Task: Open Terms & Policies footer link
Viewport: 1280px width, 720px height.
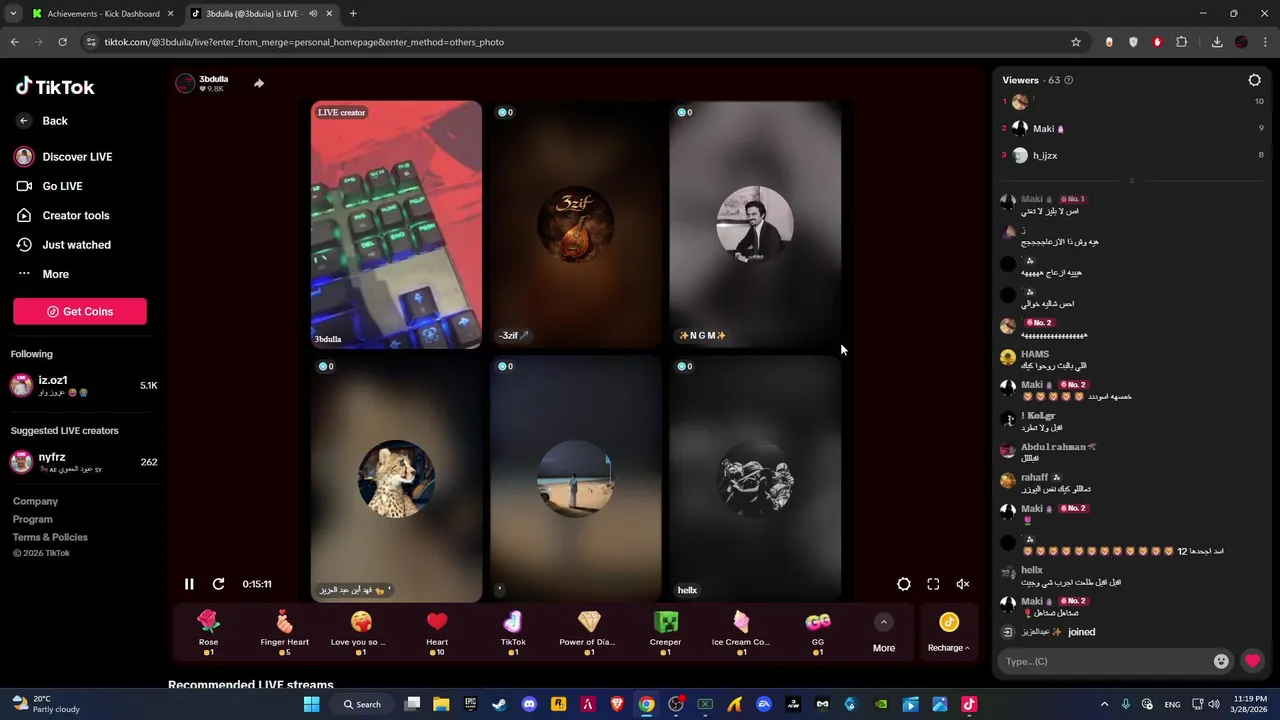Action: pos(50,537)
